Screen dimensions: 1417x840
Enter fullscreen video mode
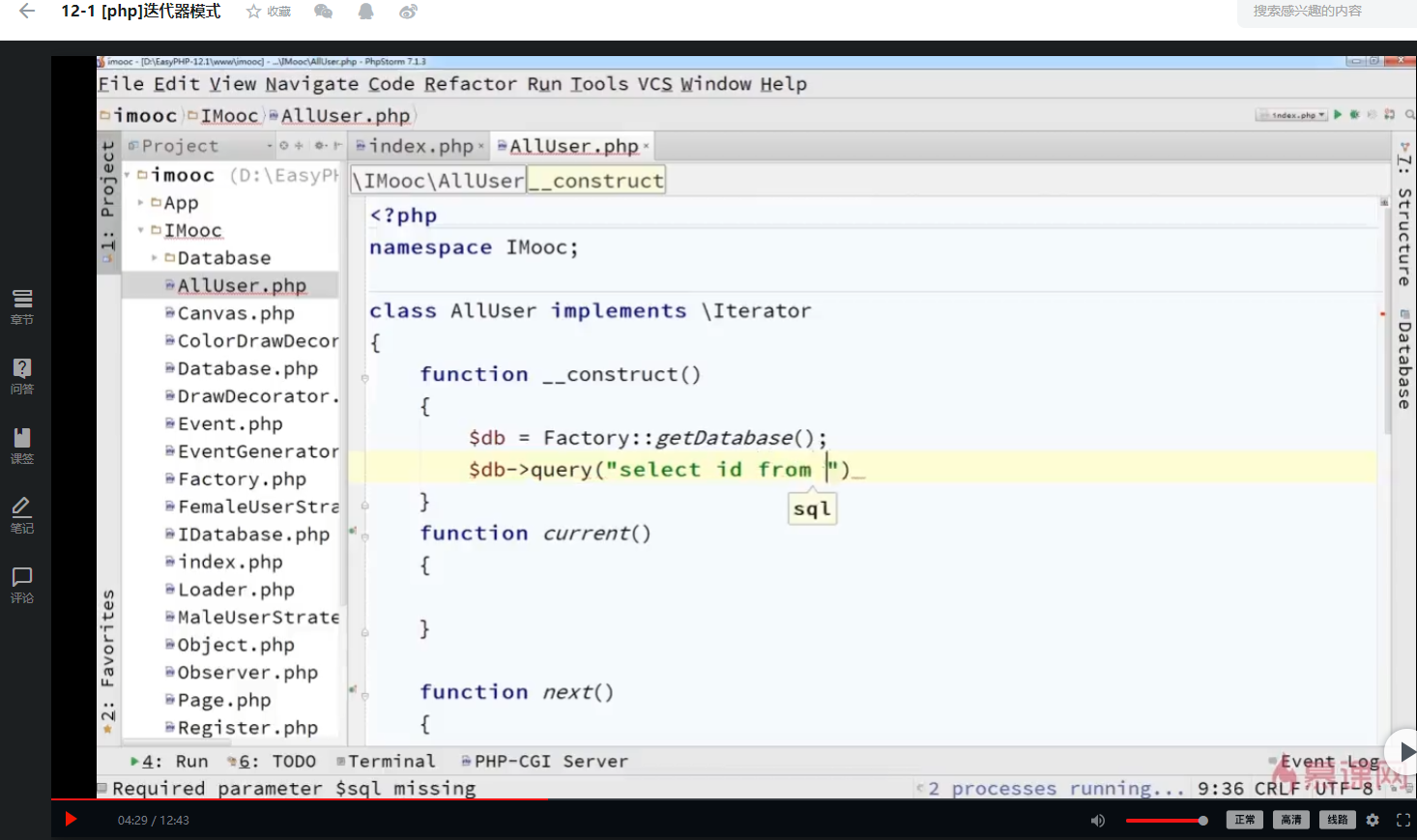point(1403,820)
